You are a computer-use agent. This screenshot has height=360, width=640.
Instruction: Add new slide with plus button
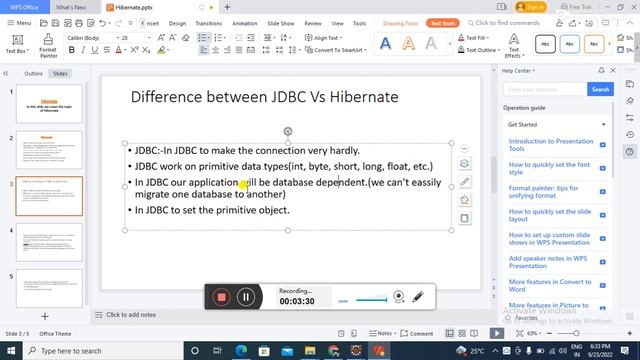click(45, 316)
